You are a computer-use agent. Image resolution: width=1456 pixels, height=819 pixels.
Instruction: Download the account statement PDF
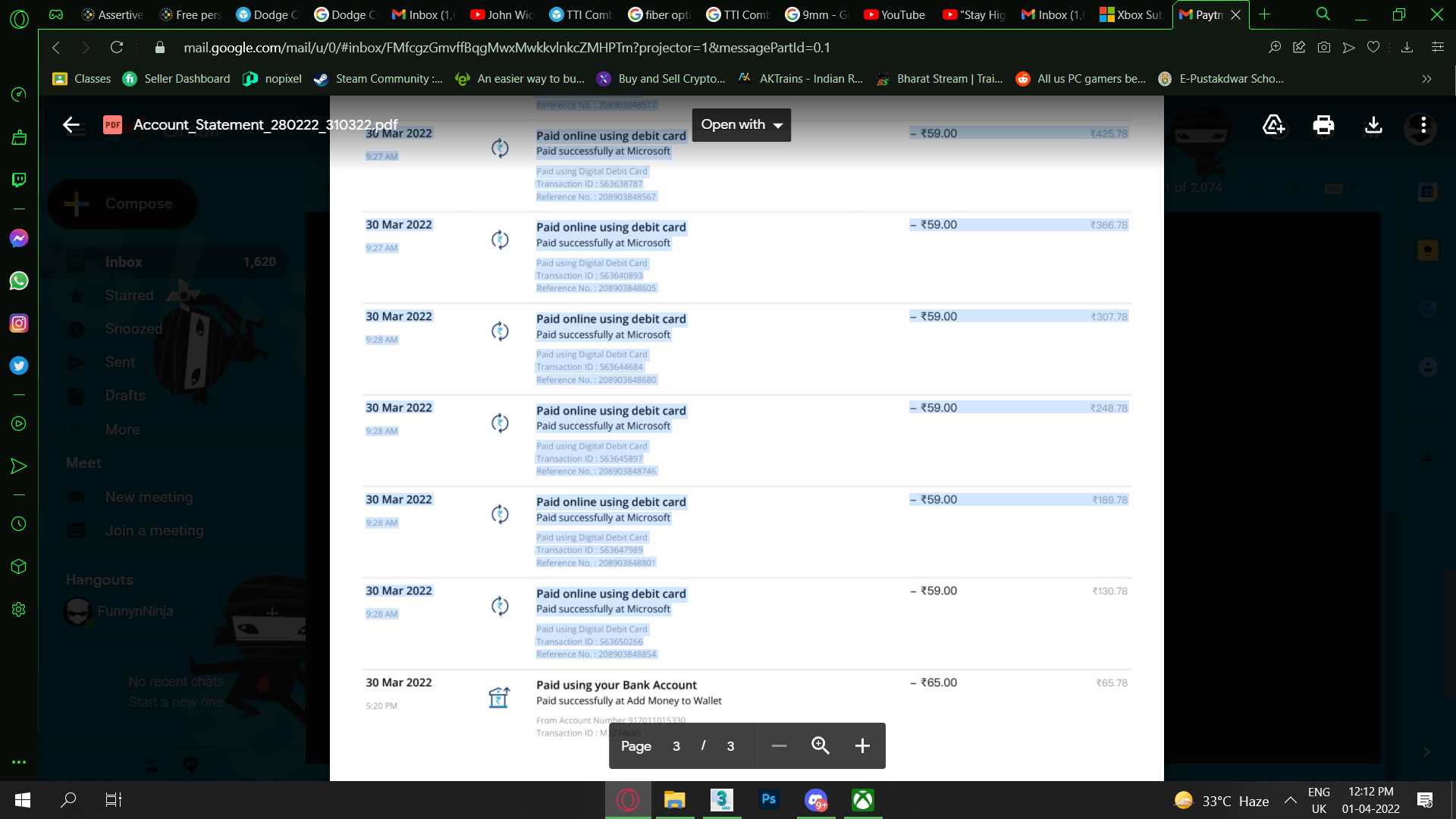tap(1373, 125)
